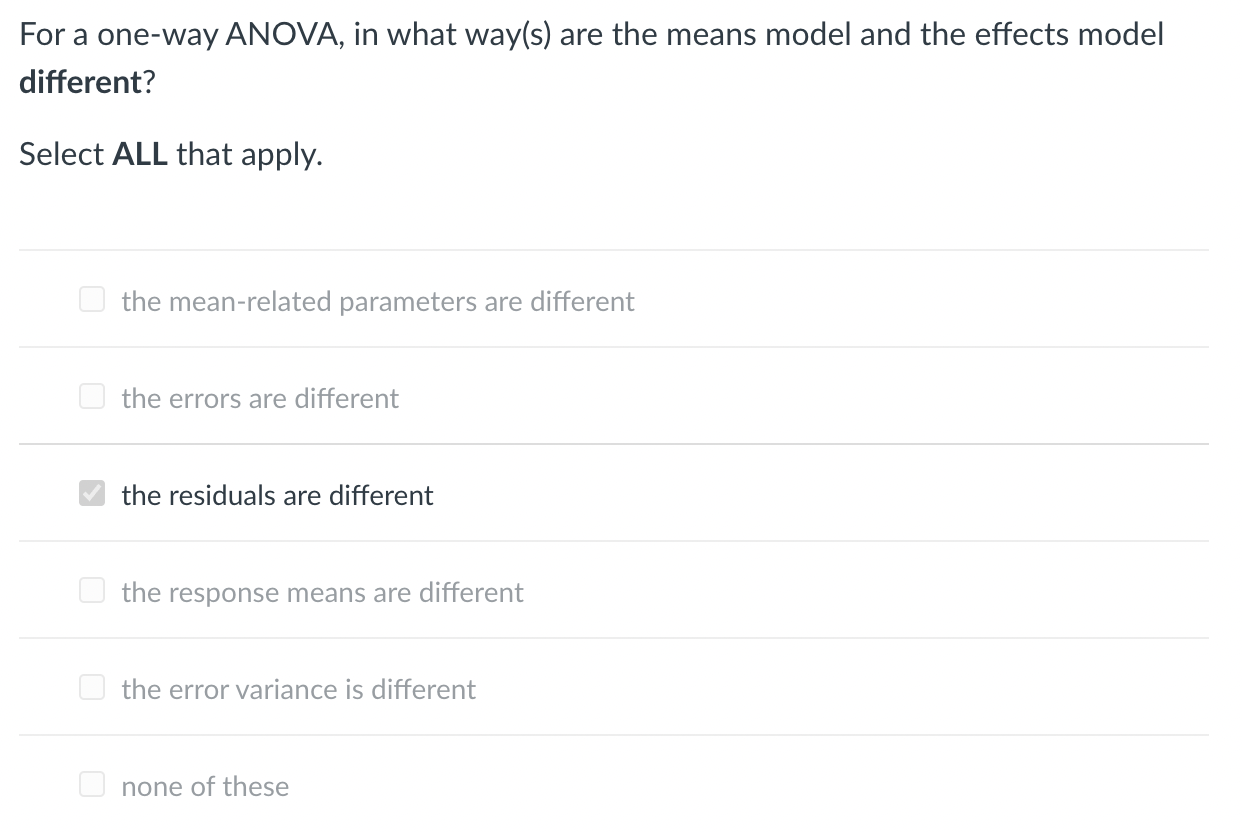Uncheck 'the residuals are different' checkbox
The image size is (1242, 832).
coord(91,492)
